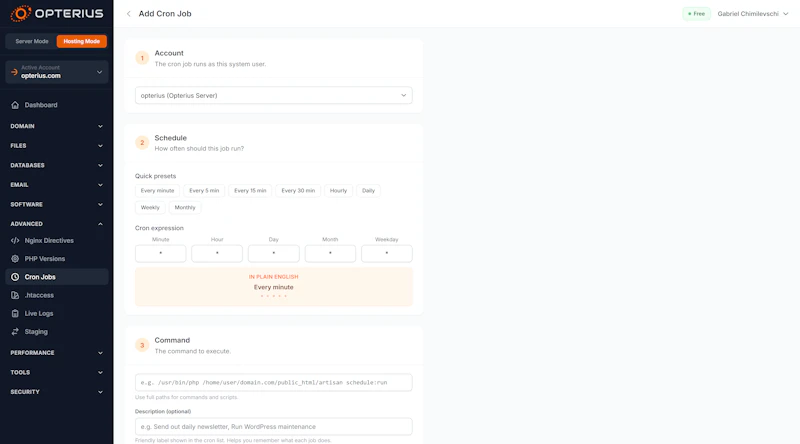Click the 'Quick presets' label

coord(156,176)
